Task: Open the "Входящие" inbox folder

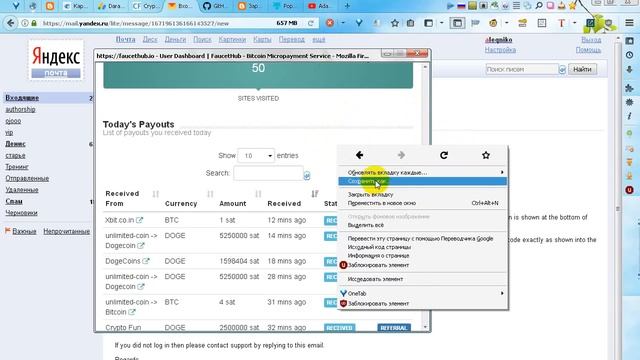Action: (x=22, y=98)
